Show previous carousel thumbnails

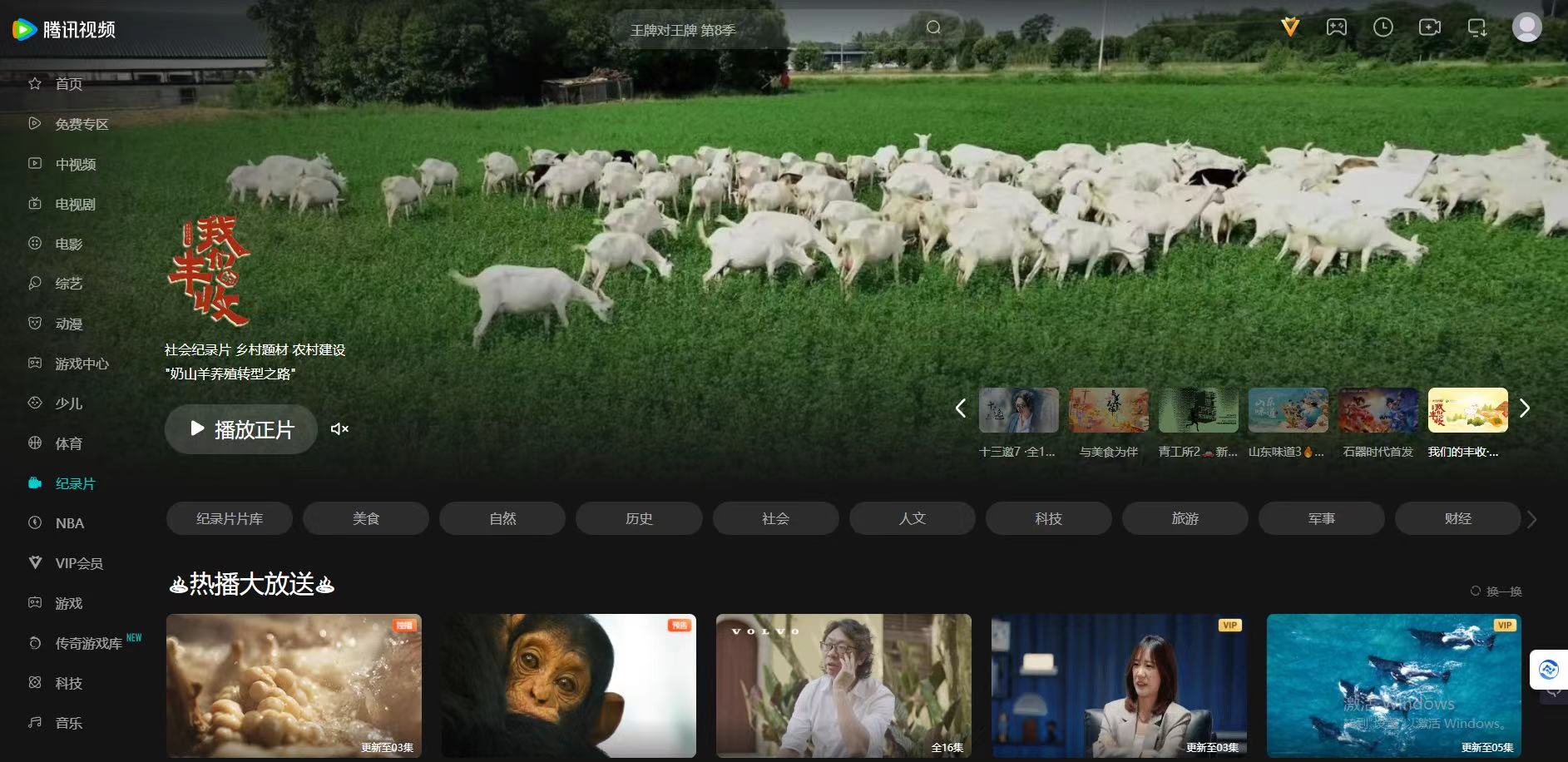pyautogui.click(x=961, y=408)
